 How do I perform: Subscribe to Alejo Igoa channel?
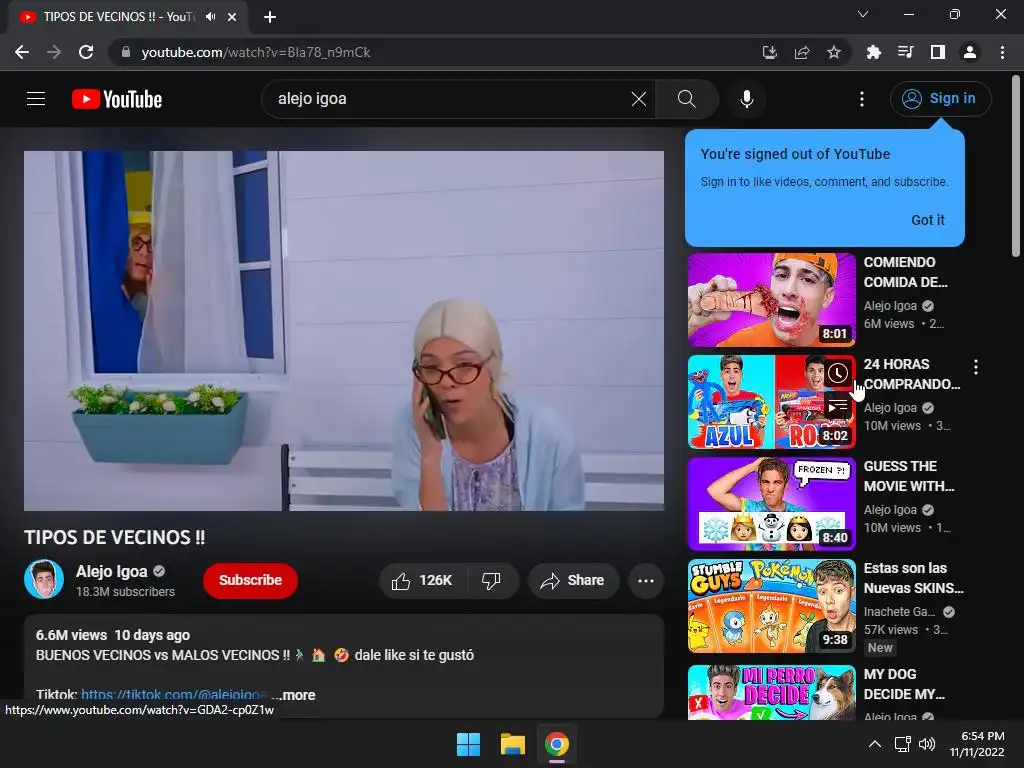pos(250,581)
